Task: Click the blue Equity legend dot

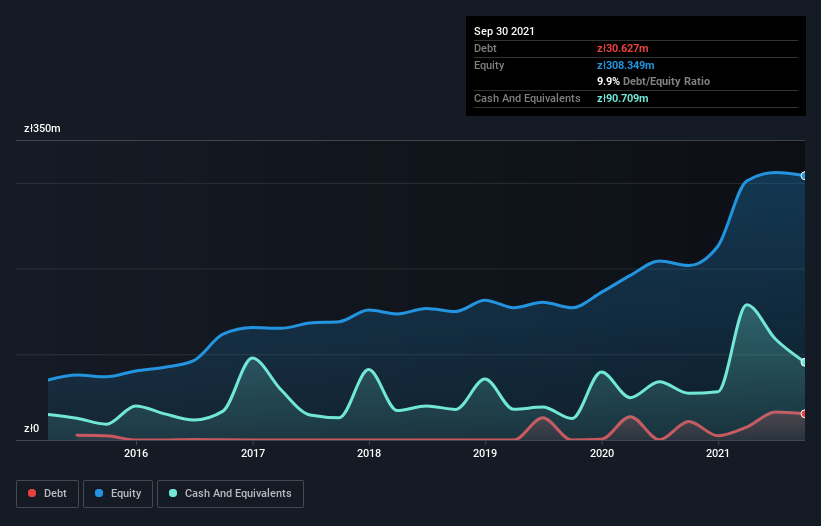Action: pos(99,493)
